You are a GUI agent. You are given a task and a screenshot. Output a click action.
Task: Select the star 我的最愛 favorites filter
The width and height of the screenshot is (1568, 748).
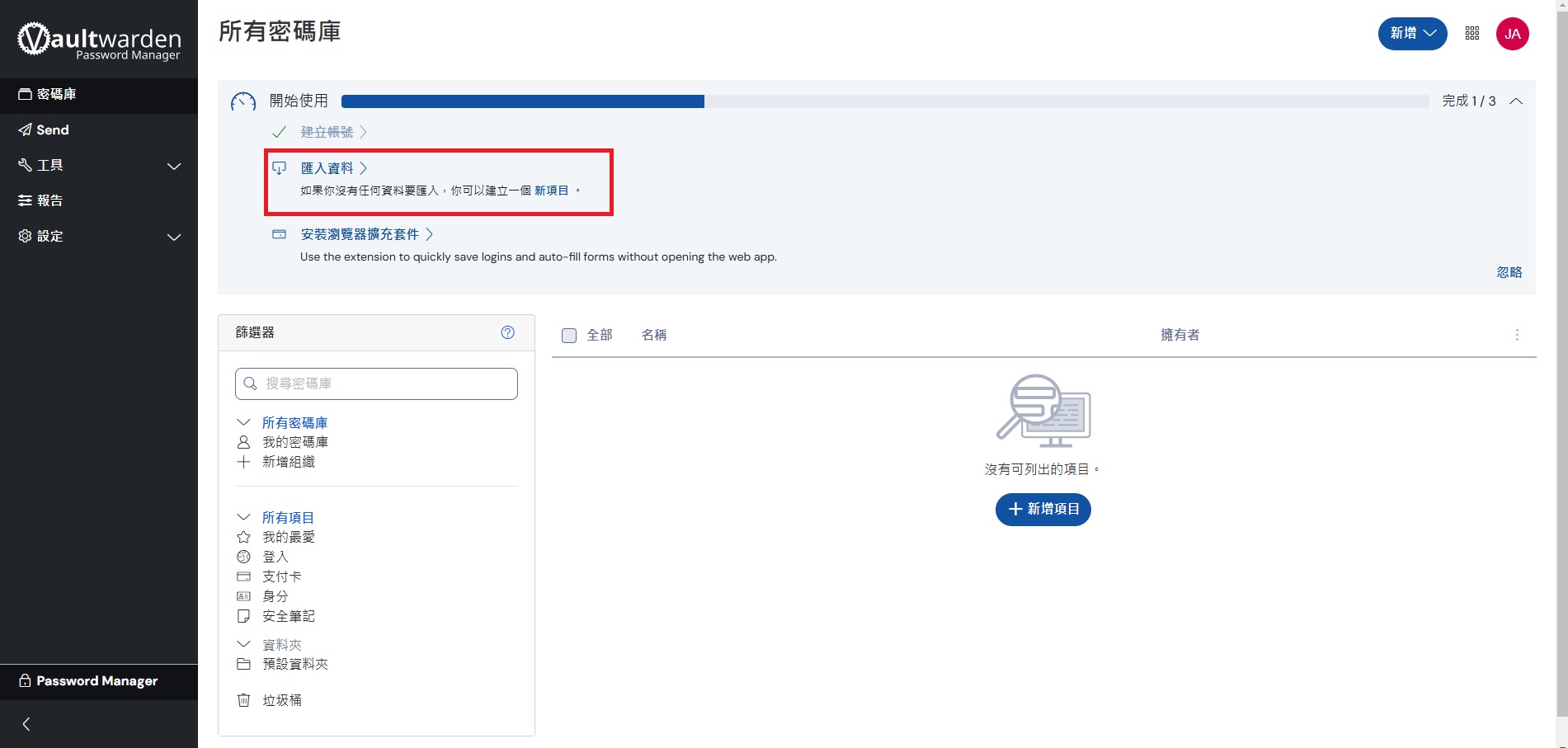pos(288,537)
